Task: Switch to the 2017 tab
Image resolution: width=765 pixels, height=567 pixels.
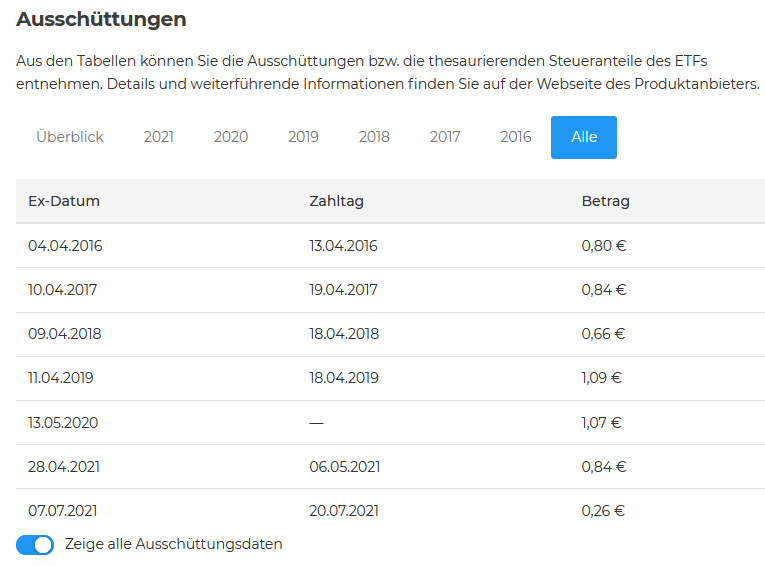Action: coord(445,137)
